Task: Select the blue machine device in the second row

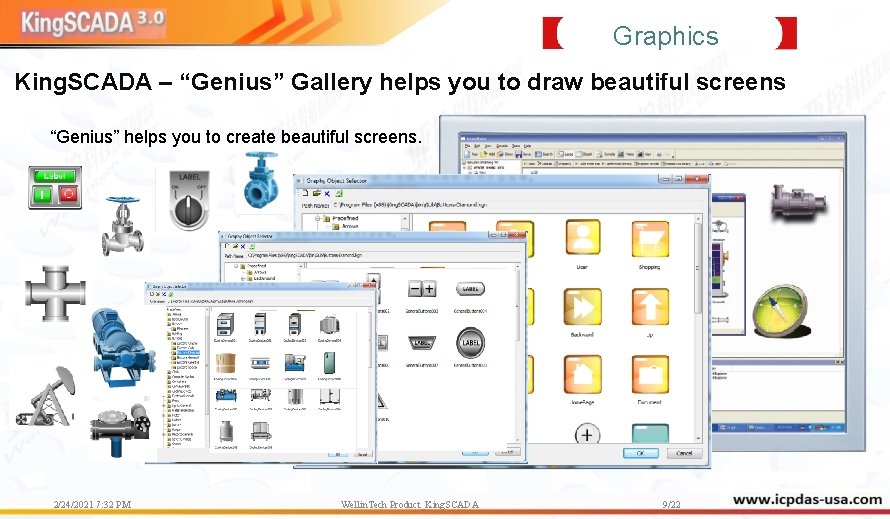Action: [295, 363]
